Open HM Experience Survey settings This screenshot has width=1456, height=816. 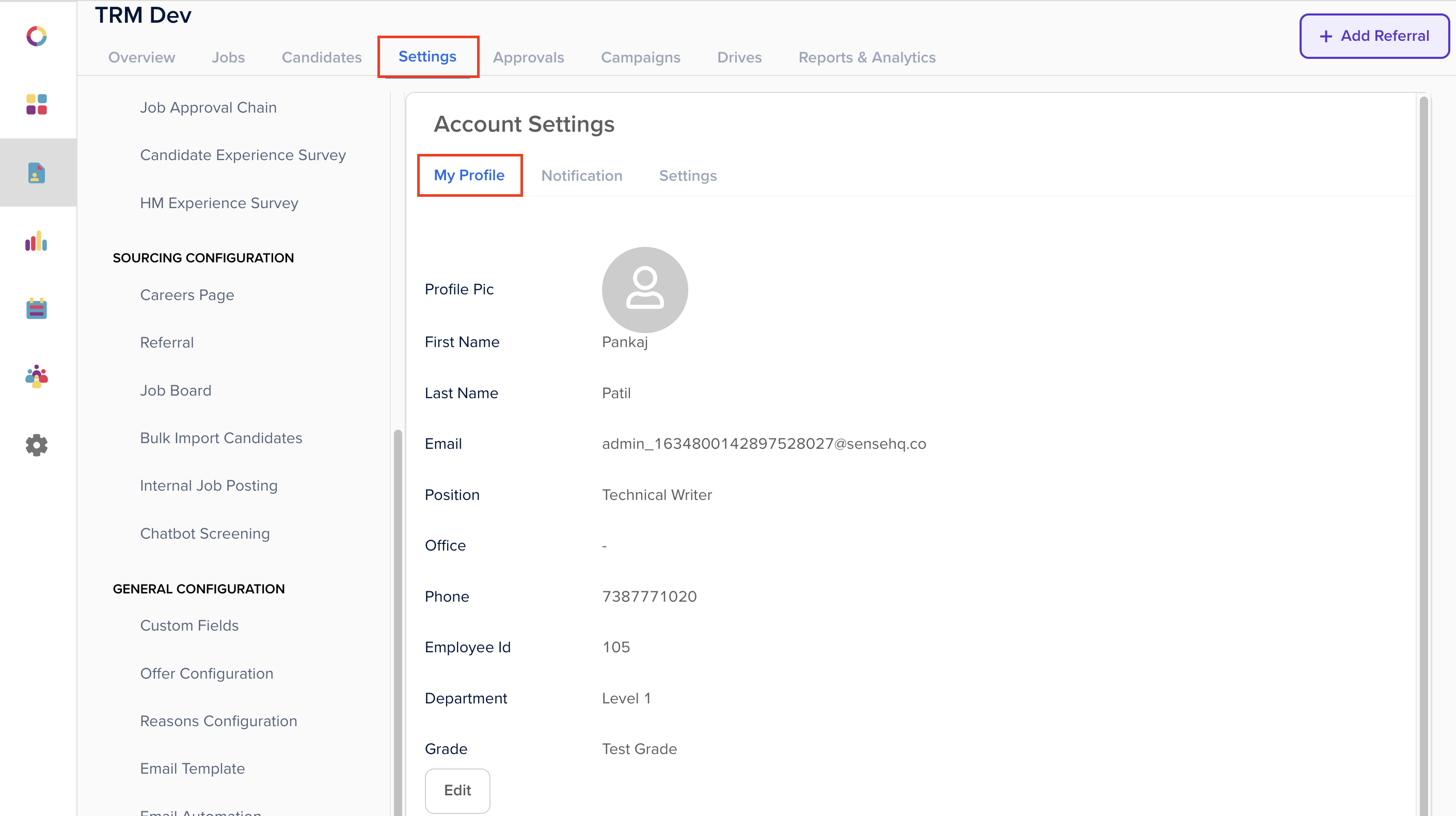coord(219,203)
